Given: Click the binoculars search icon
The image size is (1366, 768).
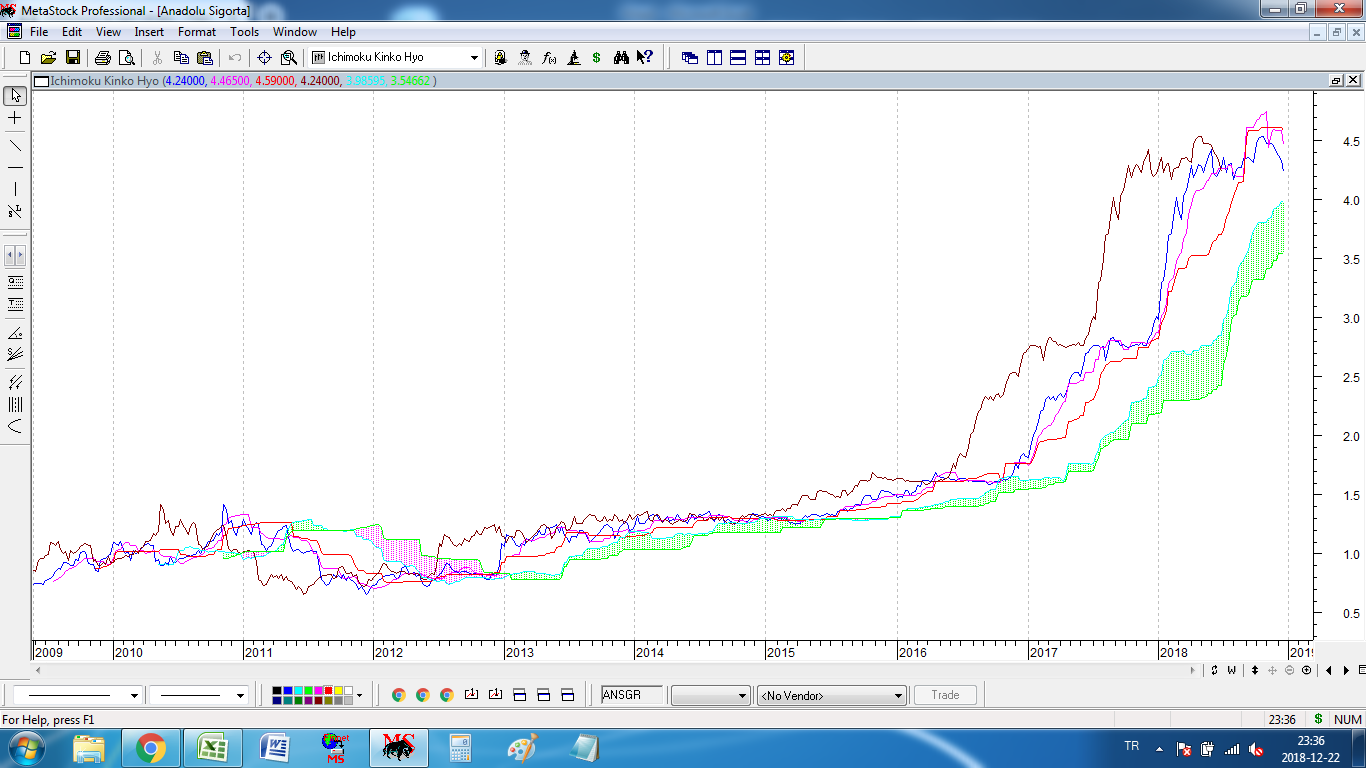Looking at the screenshot, I should click(x=621, y=58).
